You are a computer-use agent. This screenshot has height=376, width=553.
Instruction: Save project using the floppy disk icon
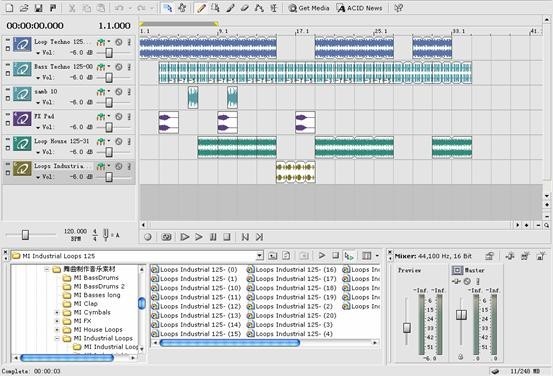38,8
